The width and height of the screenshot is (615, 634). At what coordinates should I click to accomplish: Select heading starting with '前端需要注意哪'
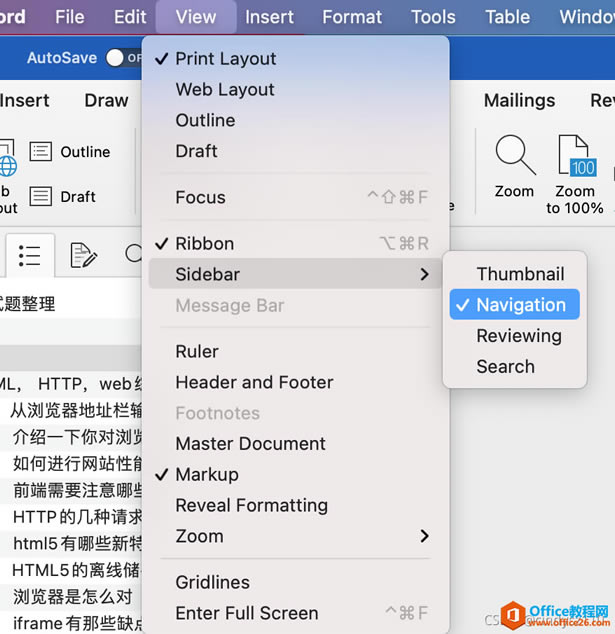(x=71, y=490)
